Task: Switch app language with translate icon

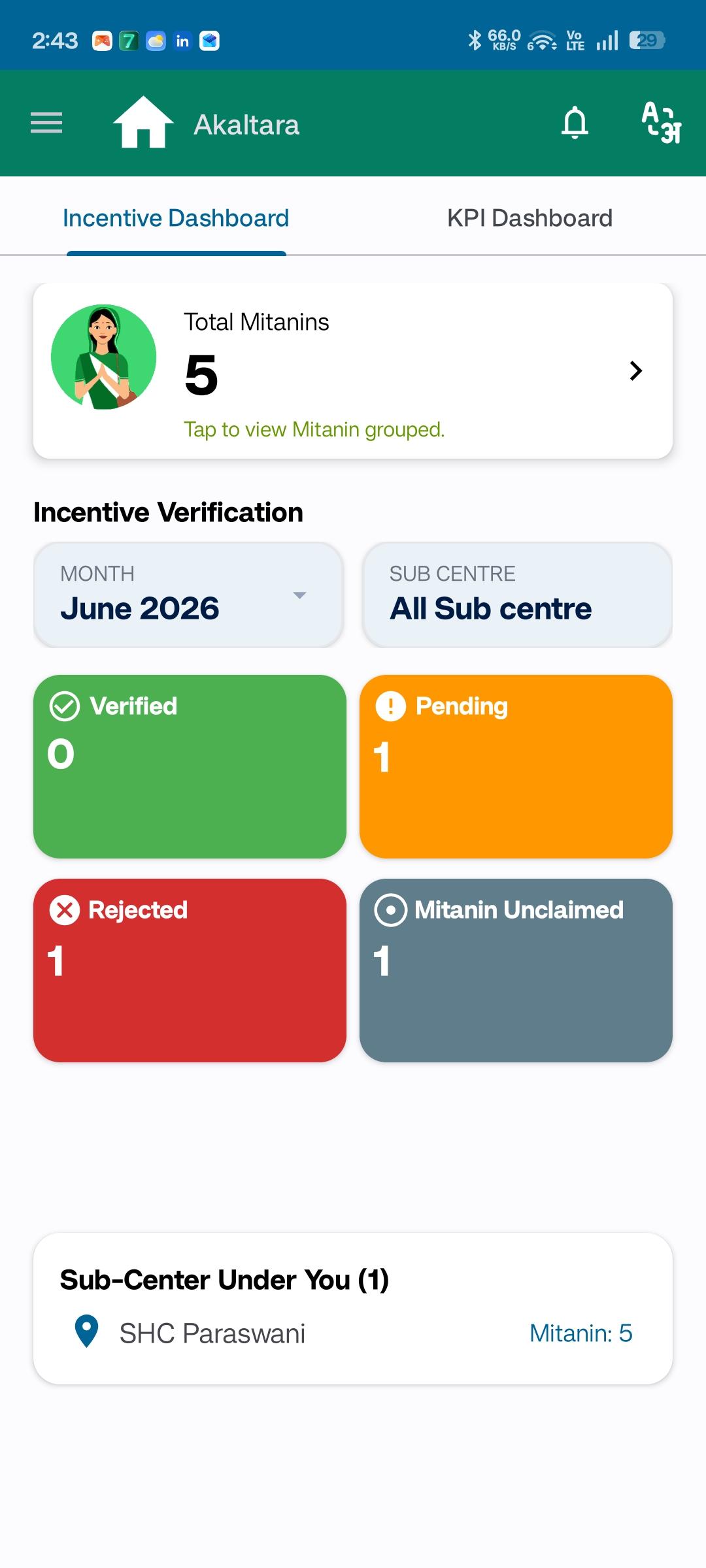Action: click(661, 122)
